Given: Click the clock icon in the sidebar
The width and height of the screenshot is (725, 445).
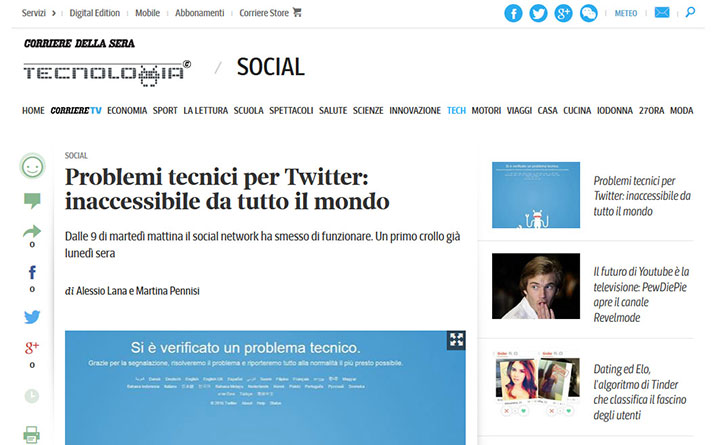Looking at the screenshot, I should 31,396.
